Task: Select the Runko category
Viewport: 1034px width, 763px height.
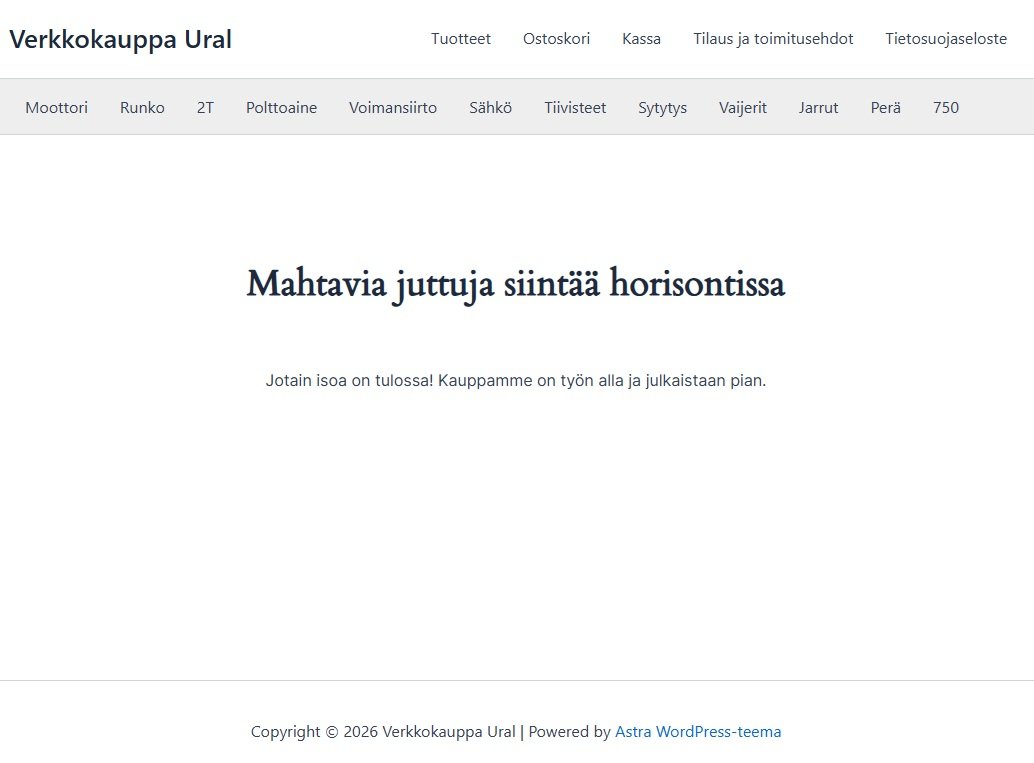Action: point(142,107)
